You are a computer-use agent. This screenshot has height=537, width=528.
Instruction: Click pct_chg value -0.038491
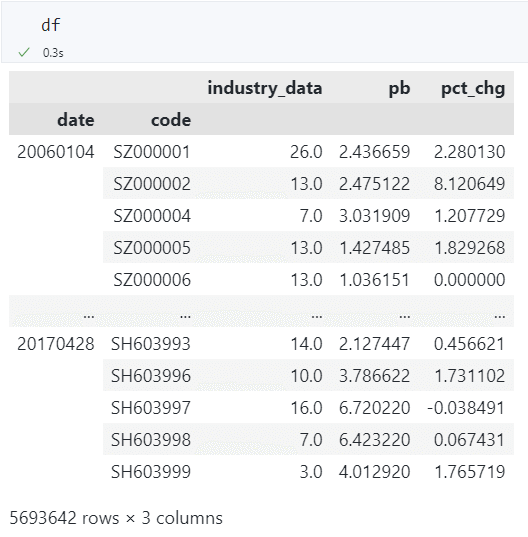[x=466, y=408]
